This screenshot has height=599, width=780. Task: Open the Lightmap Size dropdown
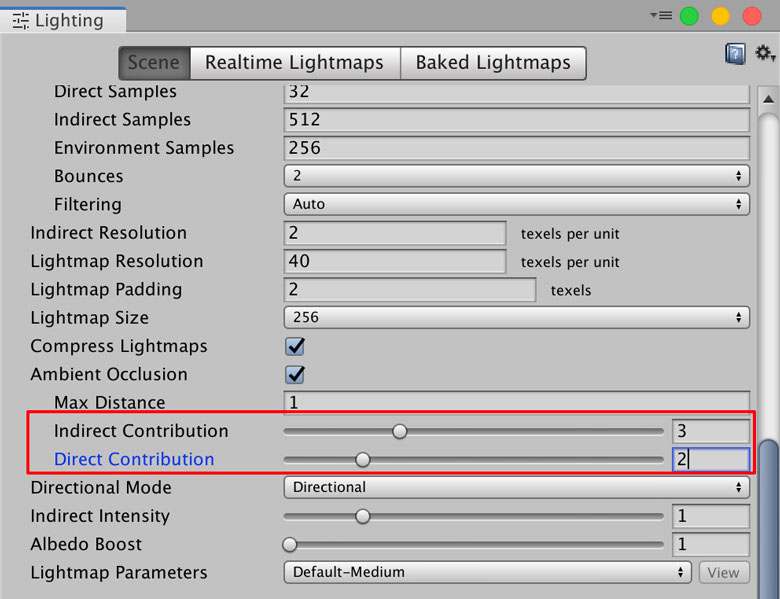[x=516, y=317]
